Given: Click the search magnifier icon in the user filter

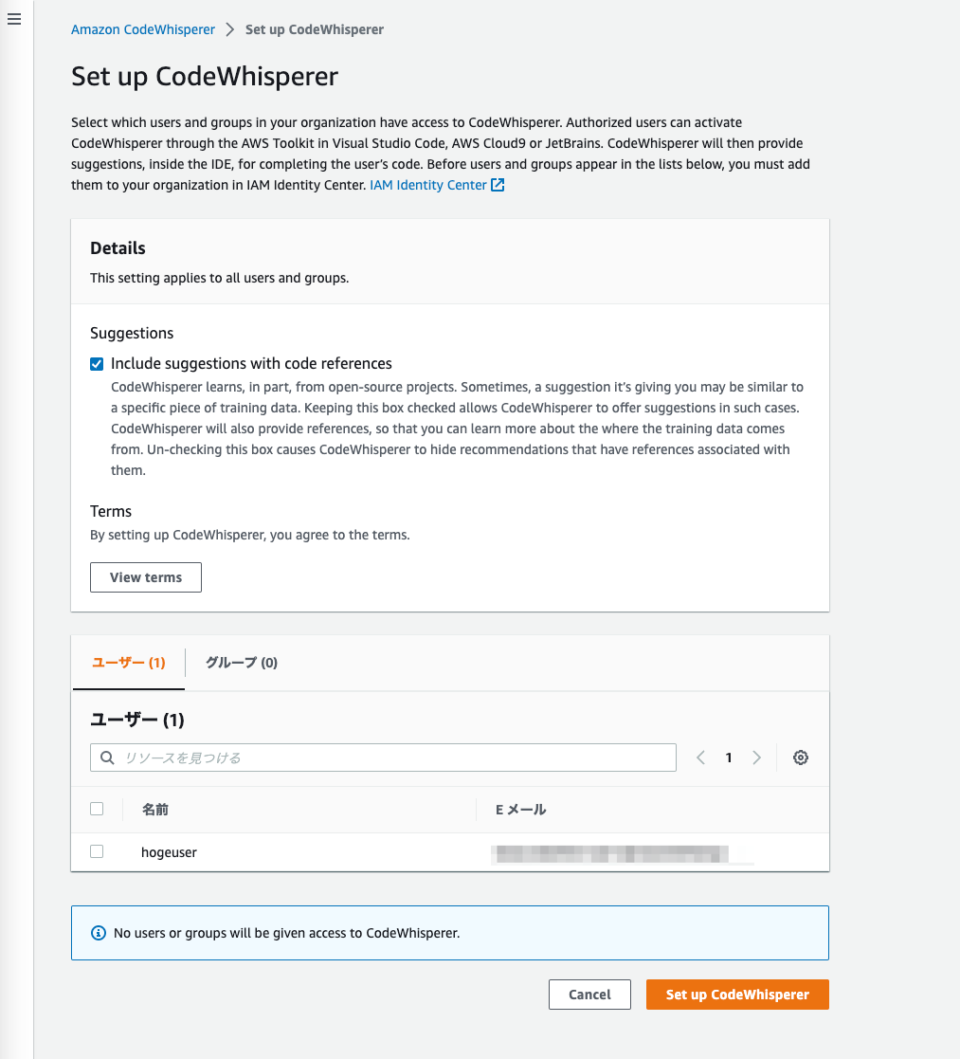Looking at the screenshot, I should coord(107,757).
